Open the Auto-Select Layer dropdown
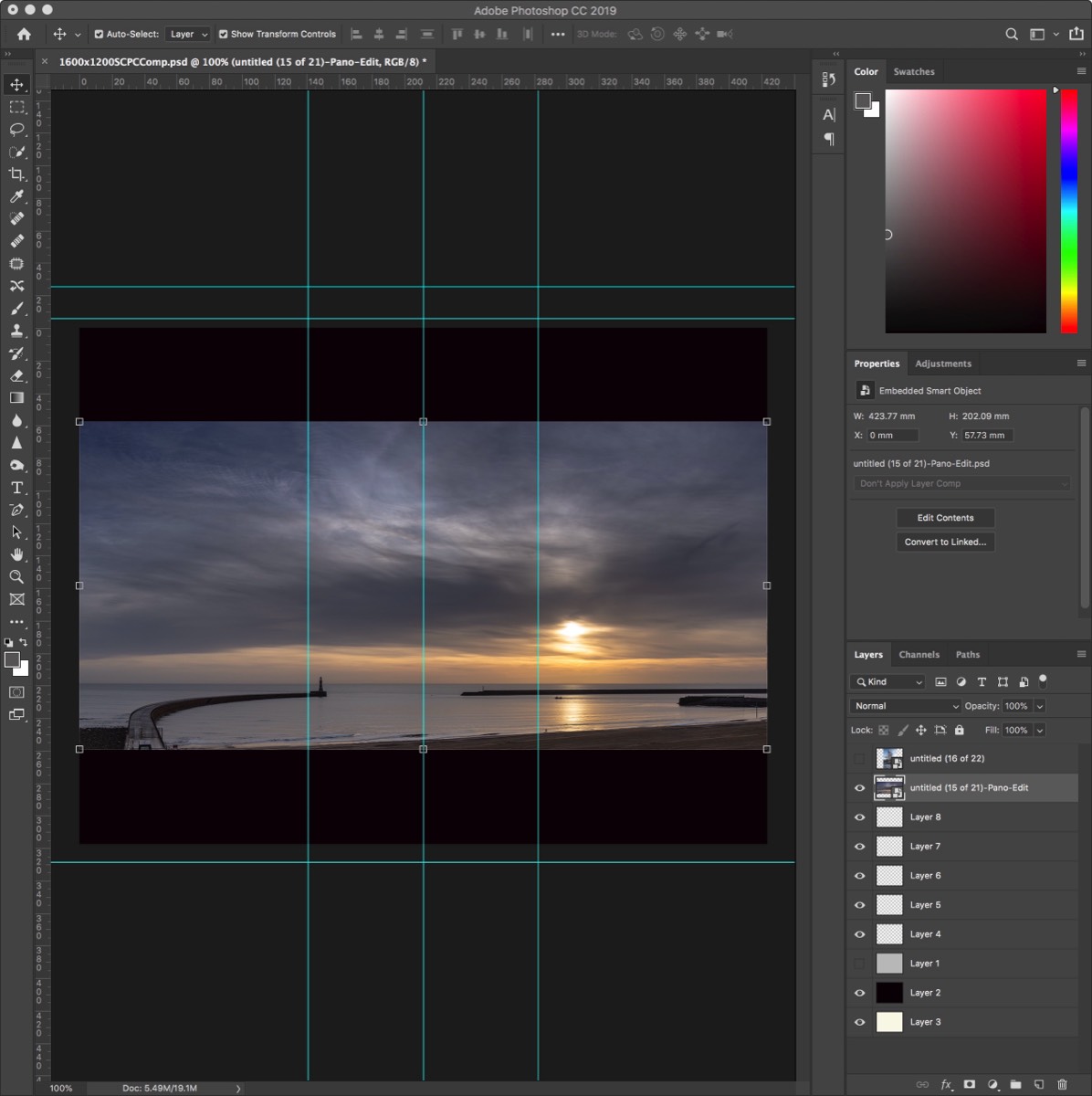1092x1096 pixels. (x=189, y=35)
